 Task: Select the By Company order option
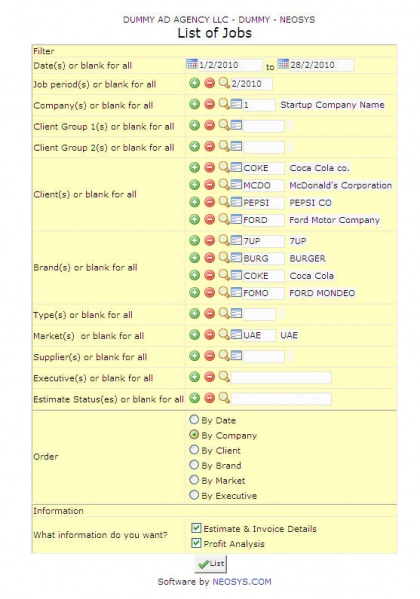click(x=194, y=435)
